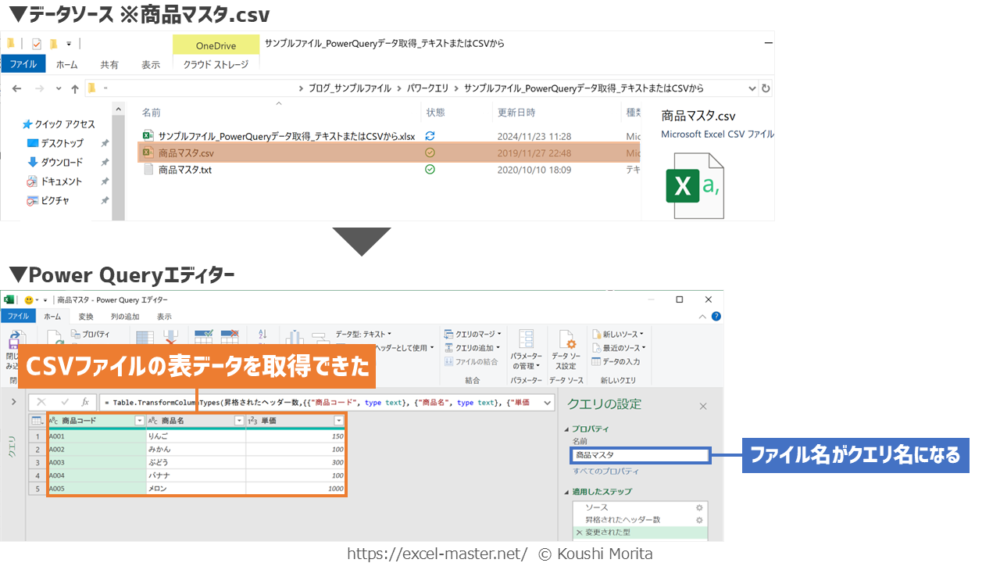
Task: Click the gear icon beside ソース step
Action: 699,507
